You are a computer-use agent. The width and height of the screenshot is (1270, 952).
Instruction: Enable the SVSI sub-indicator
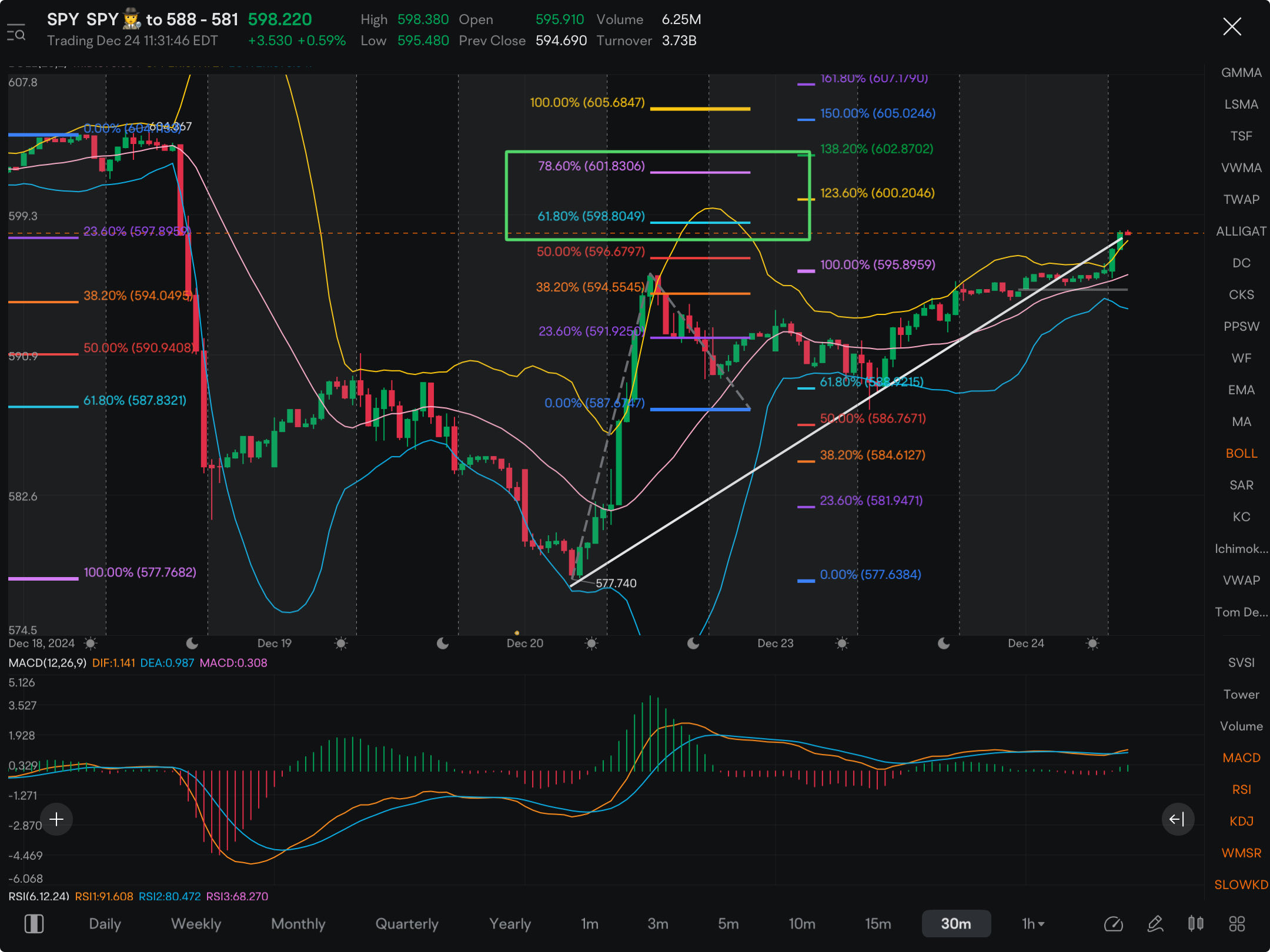click(x=1241, y=662)
